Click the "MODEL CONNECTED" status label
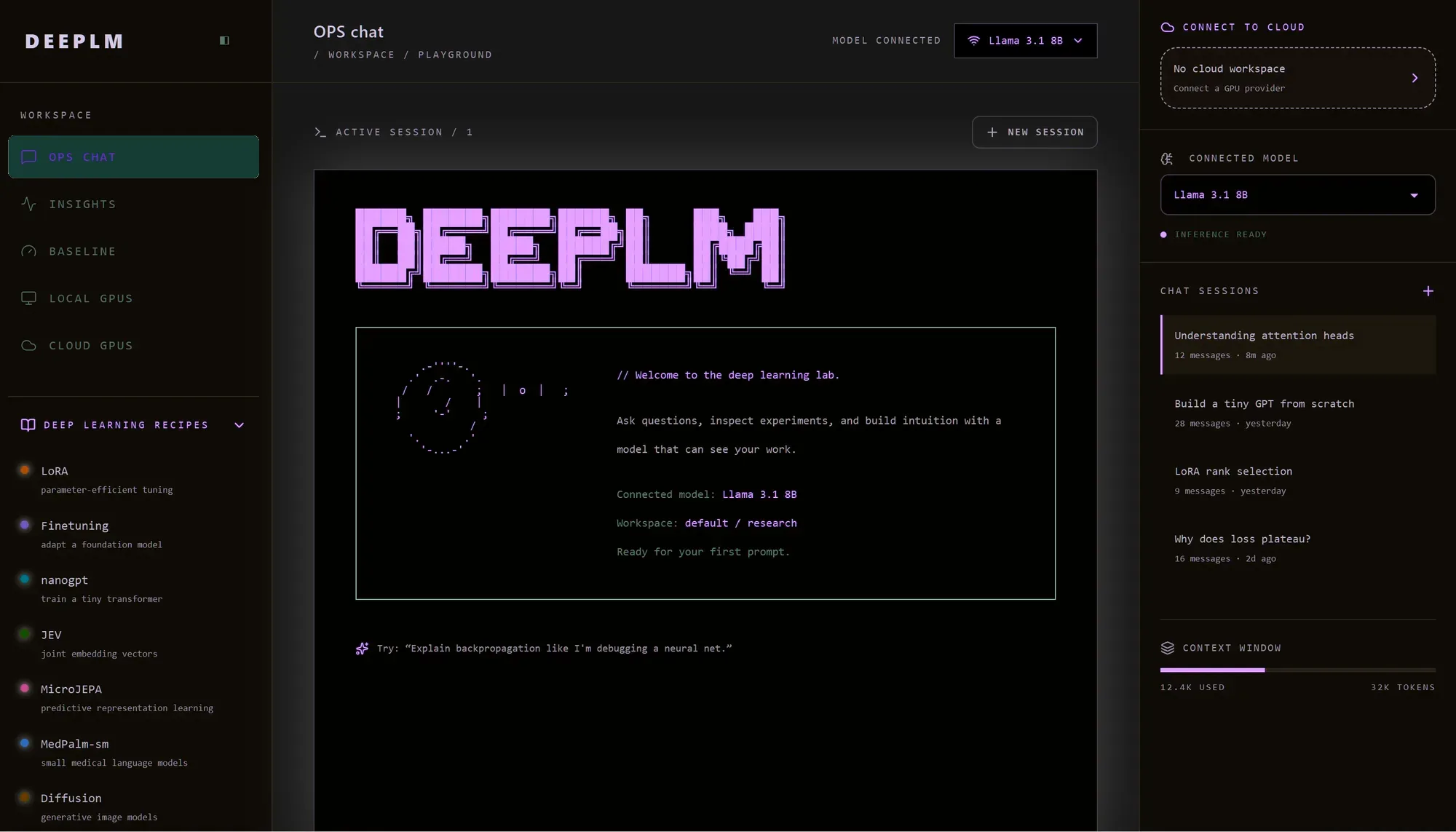Screen dimensions: 1456x832 (x=886, y=41)
